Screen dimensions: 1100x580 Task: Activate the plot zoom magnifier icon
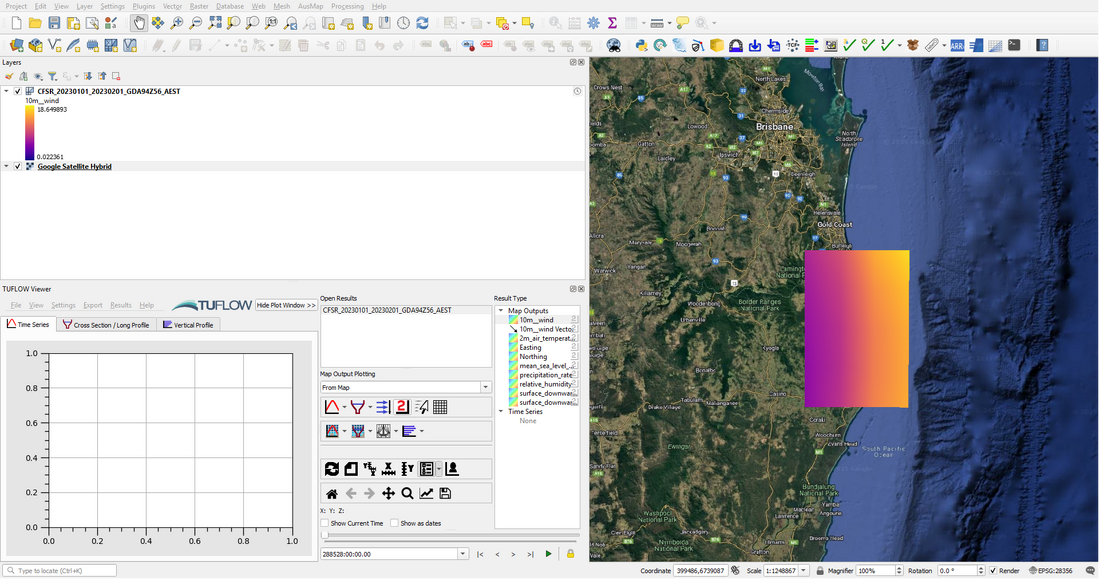pyautogui.click(x=408, y=493)
